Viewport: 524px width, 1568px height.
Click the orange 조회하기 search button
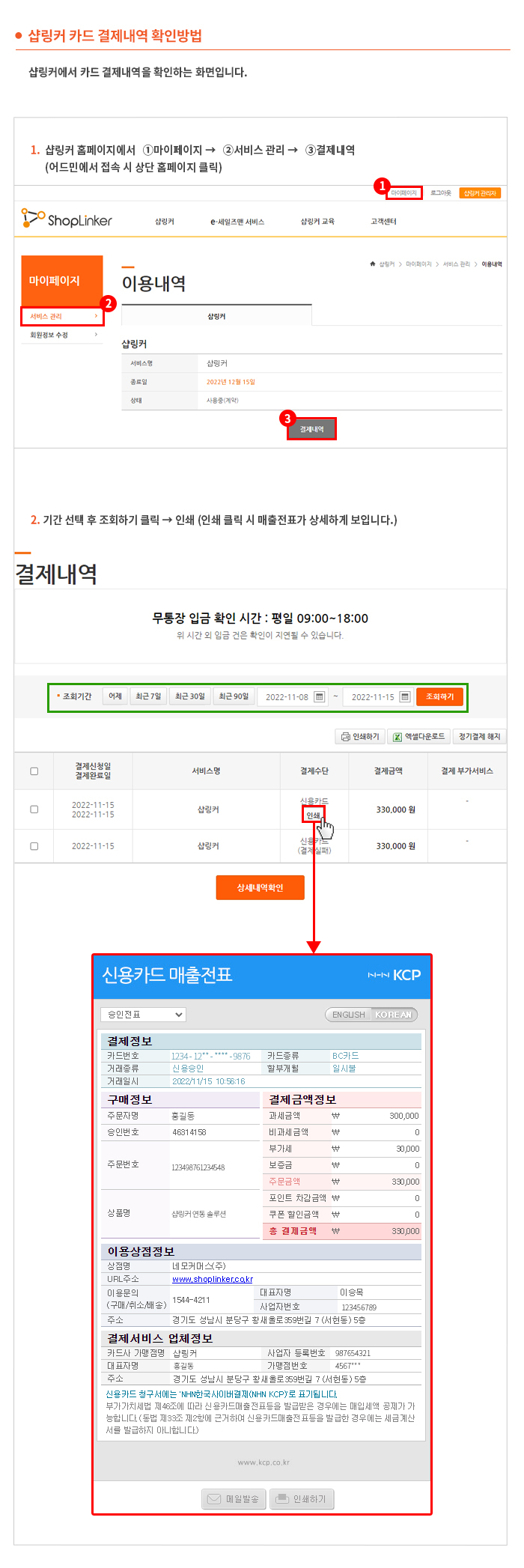point(440,696)
